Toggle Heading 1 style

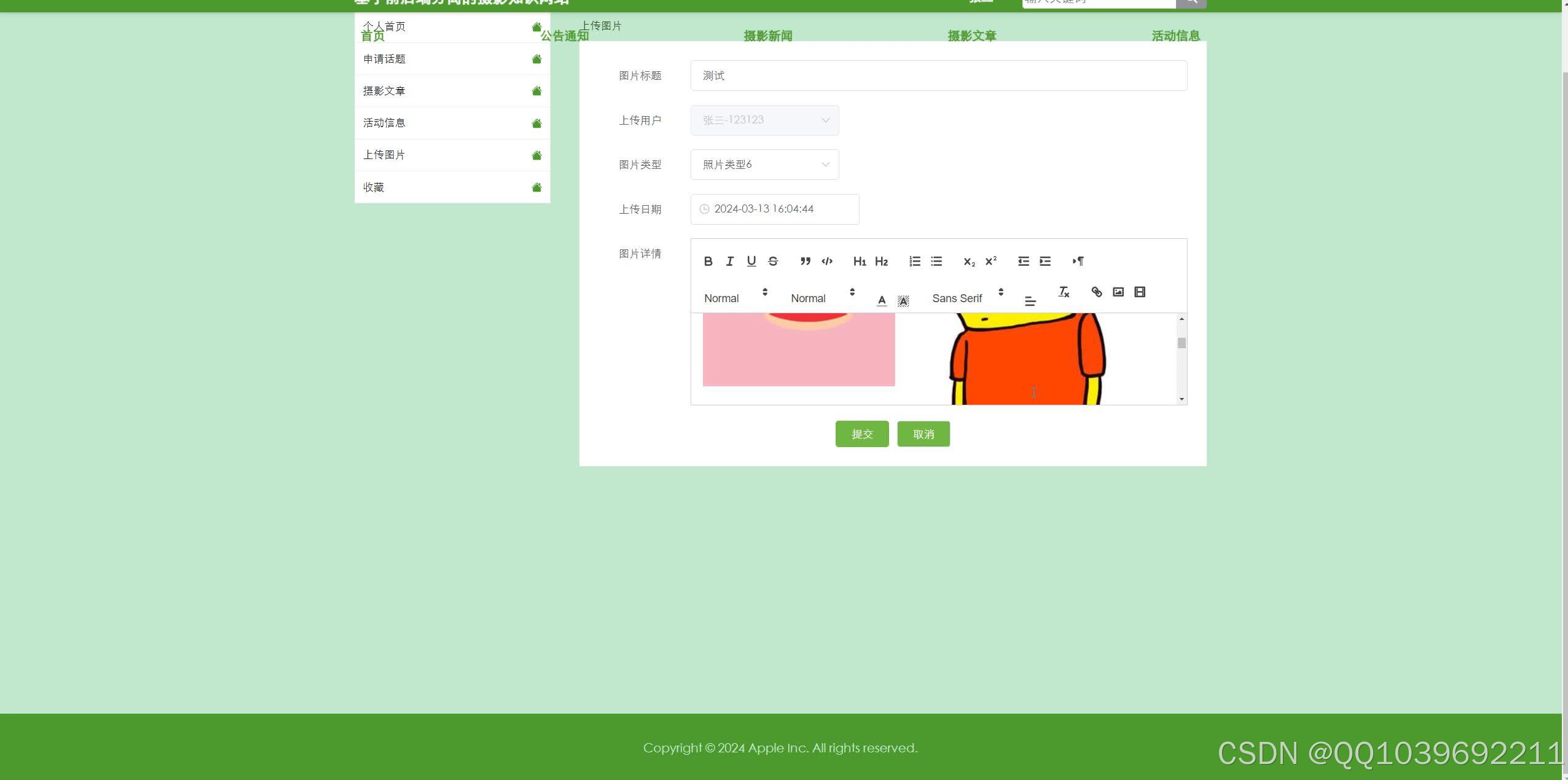pos(859,261)
